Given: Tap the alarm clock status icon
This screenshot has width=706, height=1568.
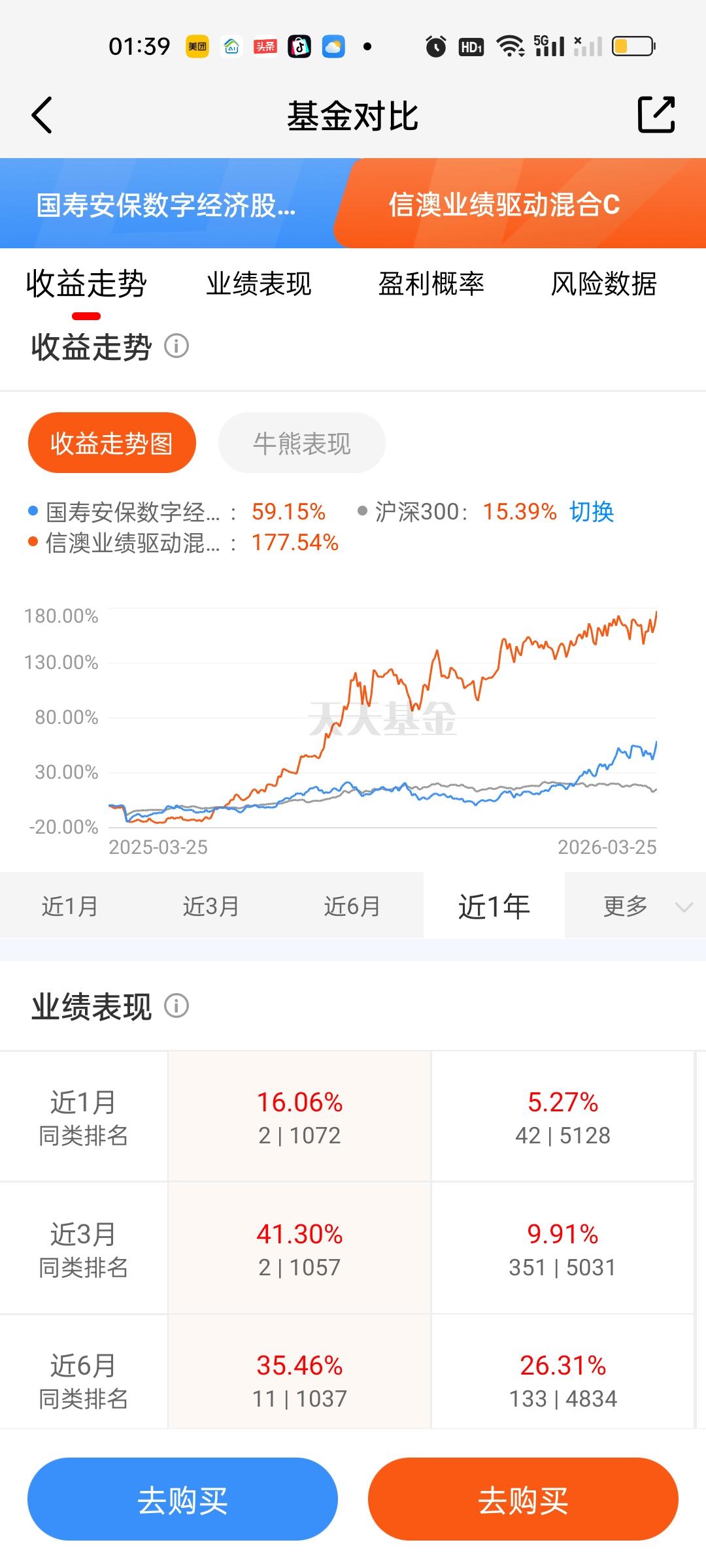Looking at the screenshot, I should 435,46.
